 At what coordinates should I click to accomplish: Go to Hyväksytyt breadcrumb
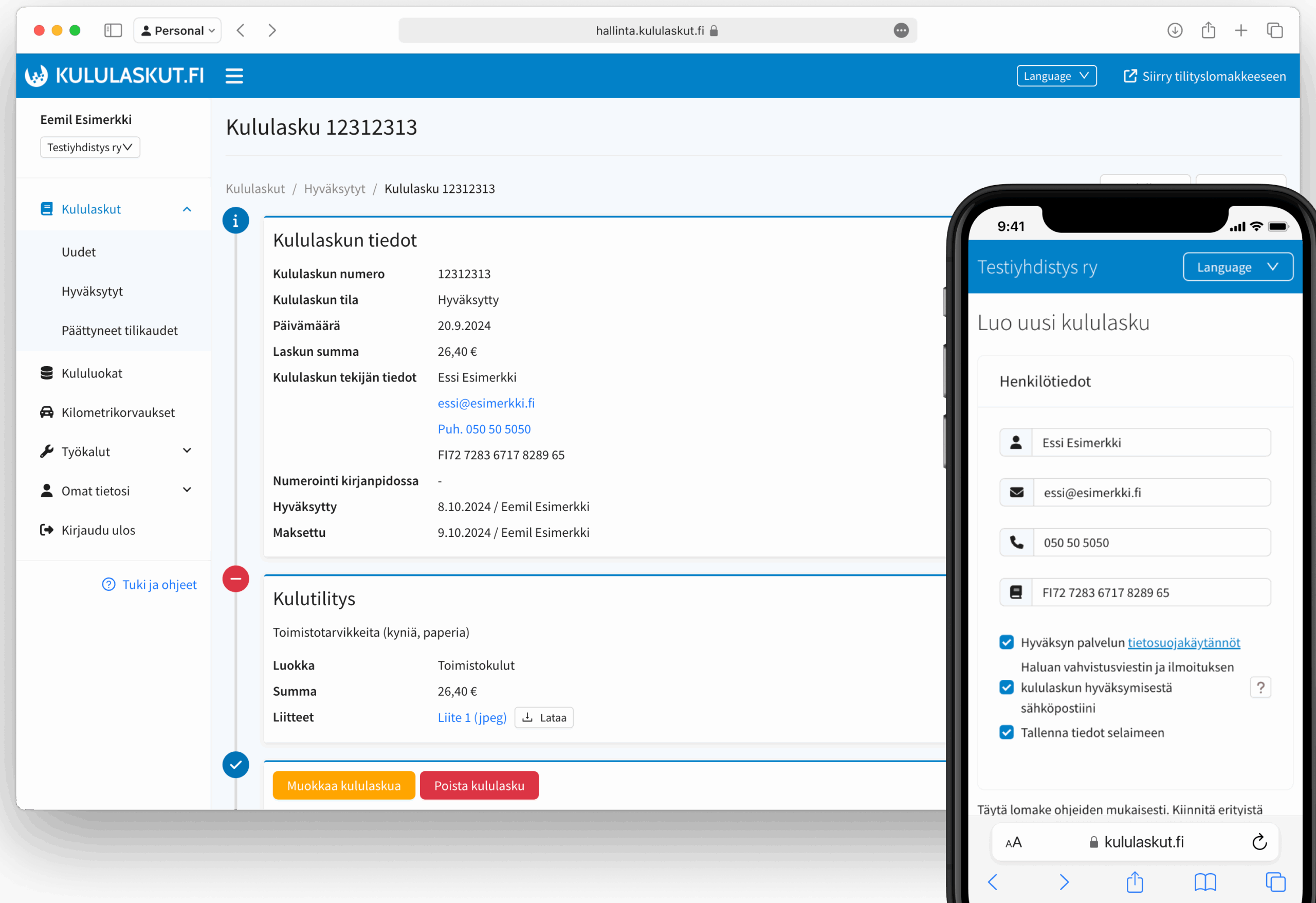(335, 189)
